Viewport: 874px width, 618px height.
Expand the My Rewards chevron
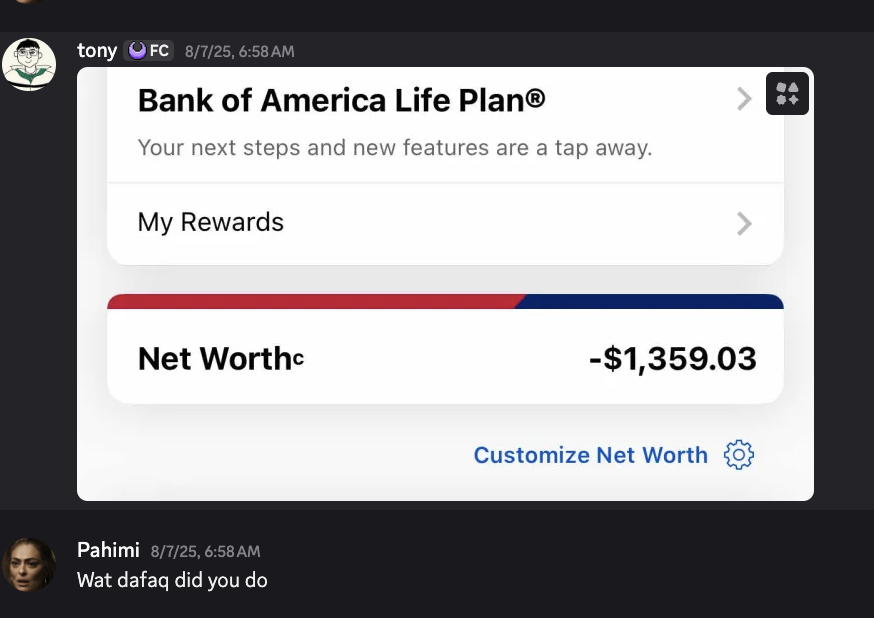(744, 223)
